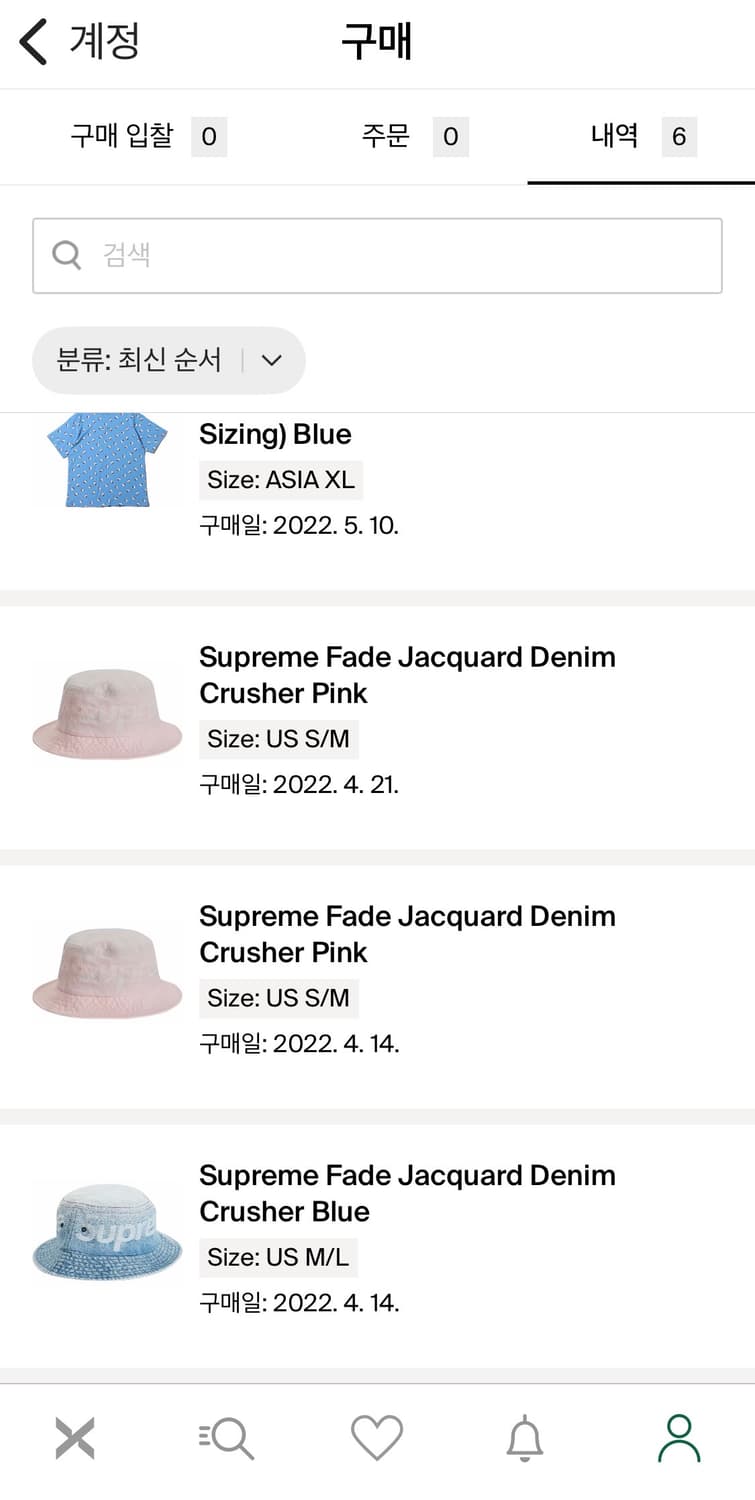This screenshot has width=755, height=1500.
Task: Open favorites heart icon
Action: point(377,1439)
